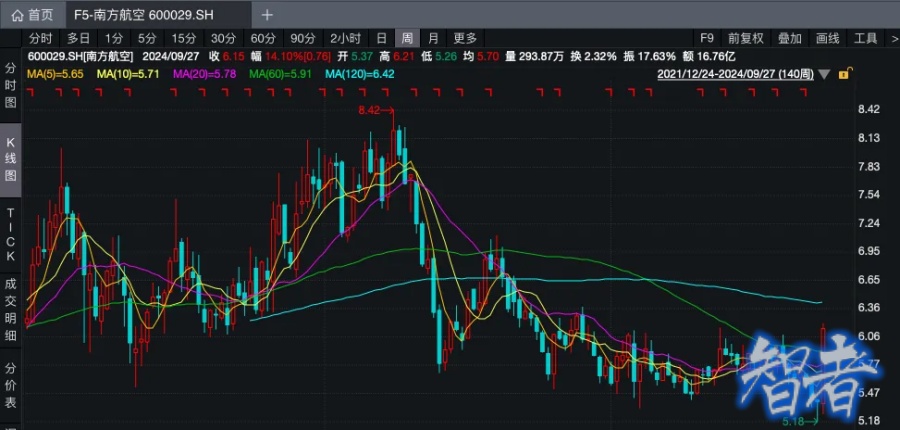This screenshot has width=900, height=430.
Task: Expand the date range dropdown triangle
Action: (x=824, y=75)
